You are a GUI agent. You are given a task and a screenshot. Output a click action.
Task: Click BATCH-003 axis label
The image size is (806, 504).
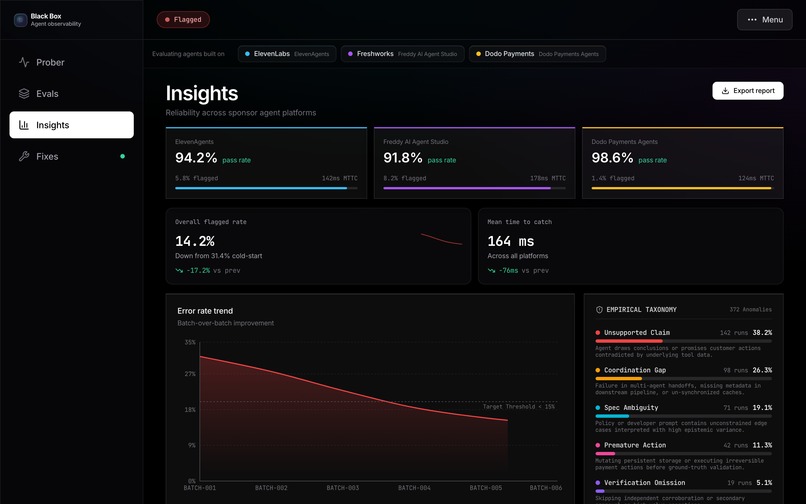(342, 488)
